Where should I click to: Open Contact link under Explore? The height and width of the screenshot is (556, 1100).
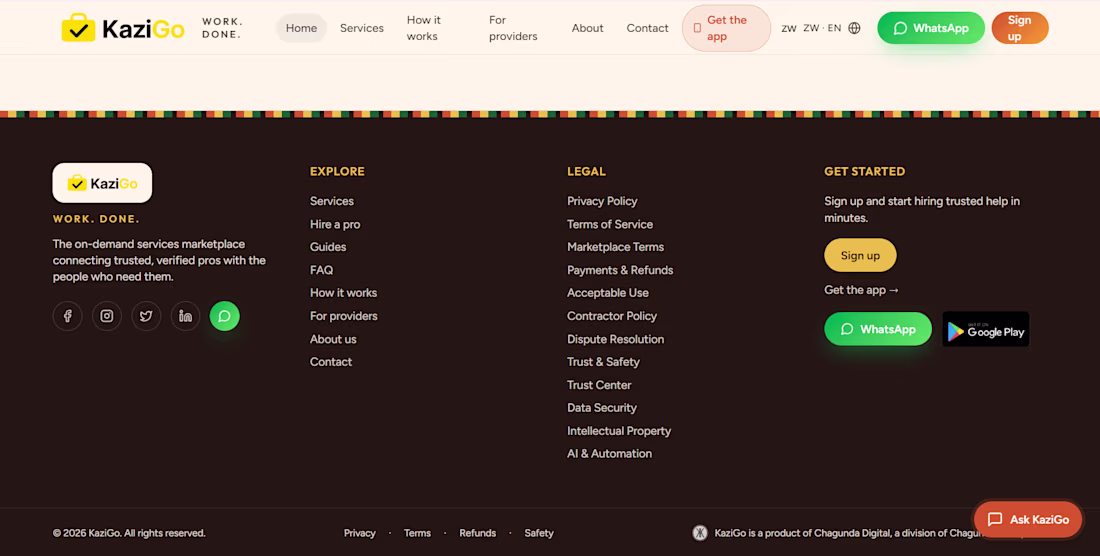point(331,362)
